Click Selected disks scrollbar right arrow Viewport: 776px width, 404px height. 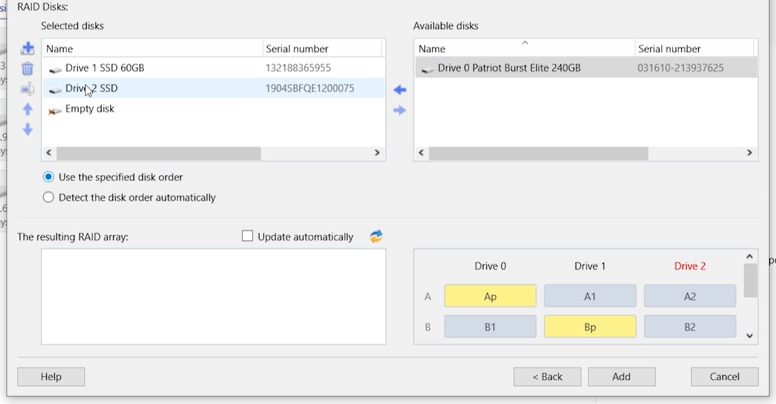(377, 152)
